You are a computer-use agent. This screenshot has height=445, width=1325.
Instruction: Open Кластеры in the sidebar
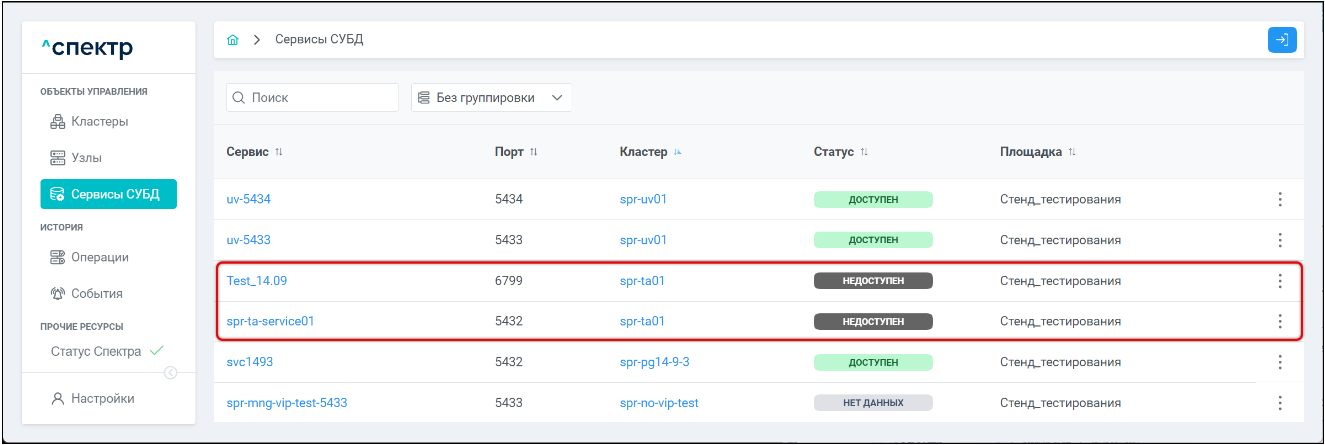tap(99, 122)
